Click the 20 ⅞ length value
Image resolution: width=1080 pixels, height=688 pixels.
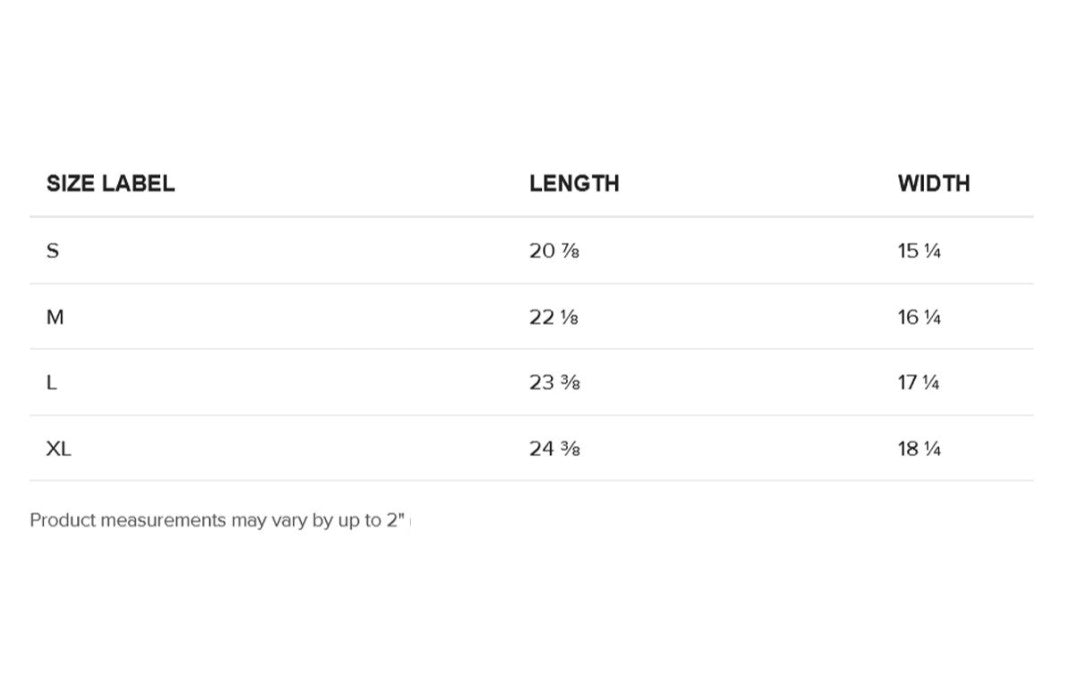coord(554,251)
